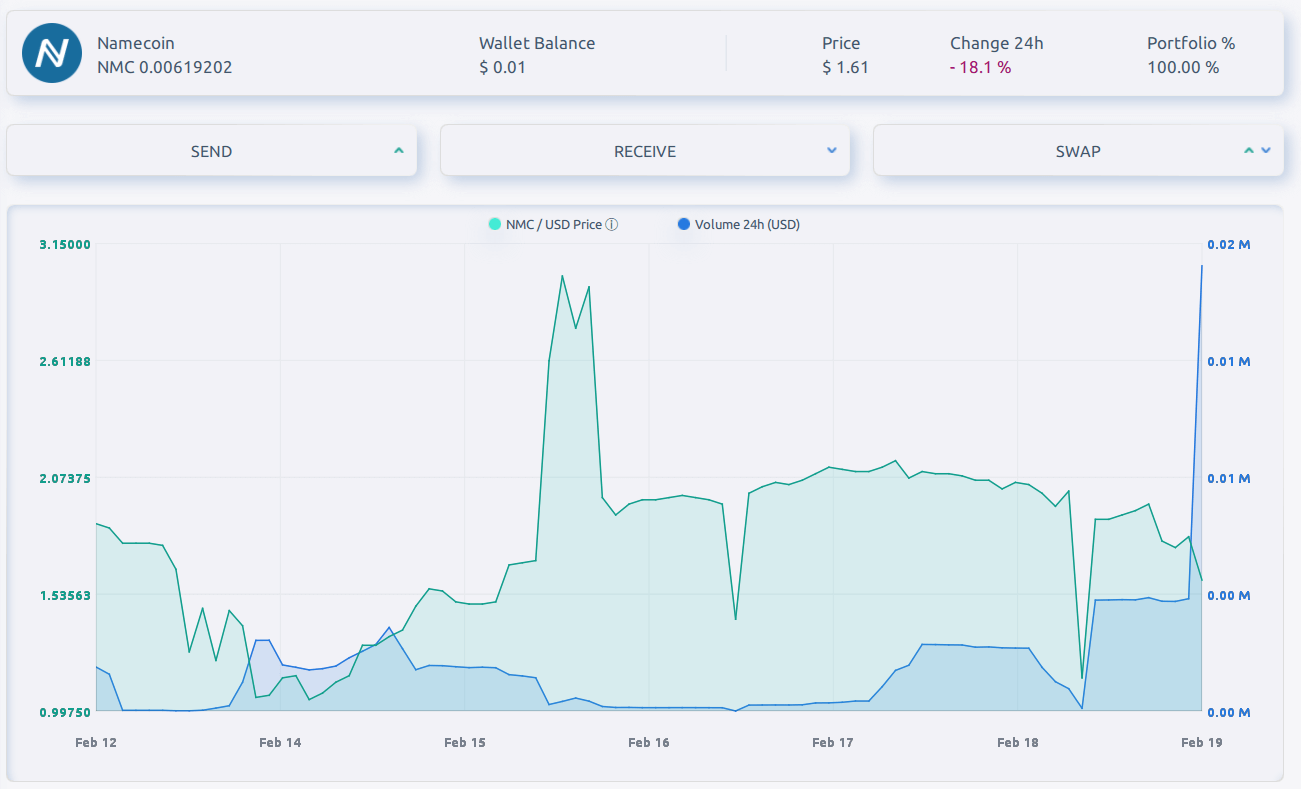Select the blue Volume 24h legend dot

(683, 224)
